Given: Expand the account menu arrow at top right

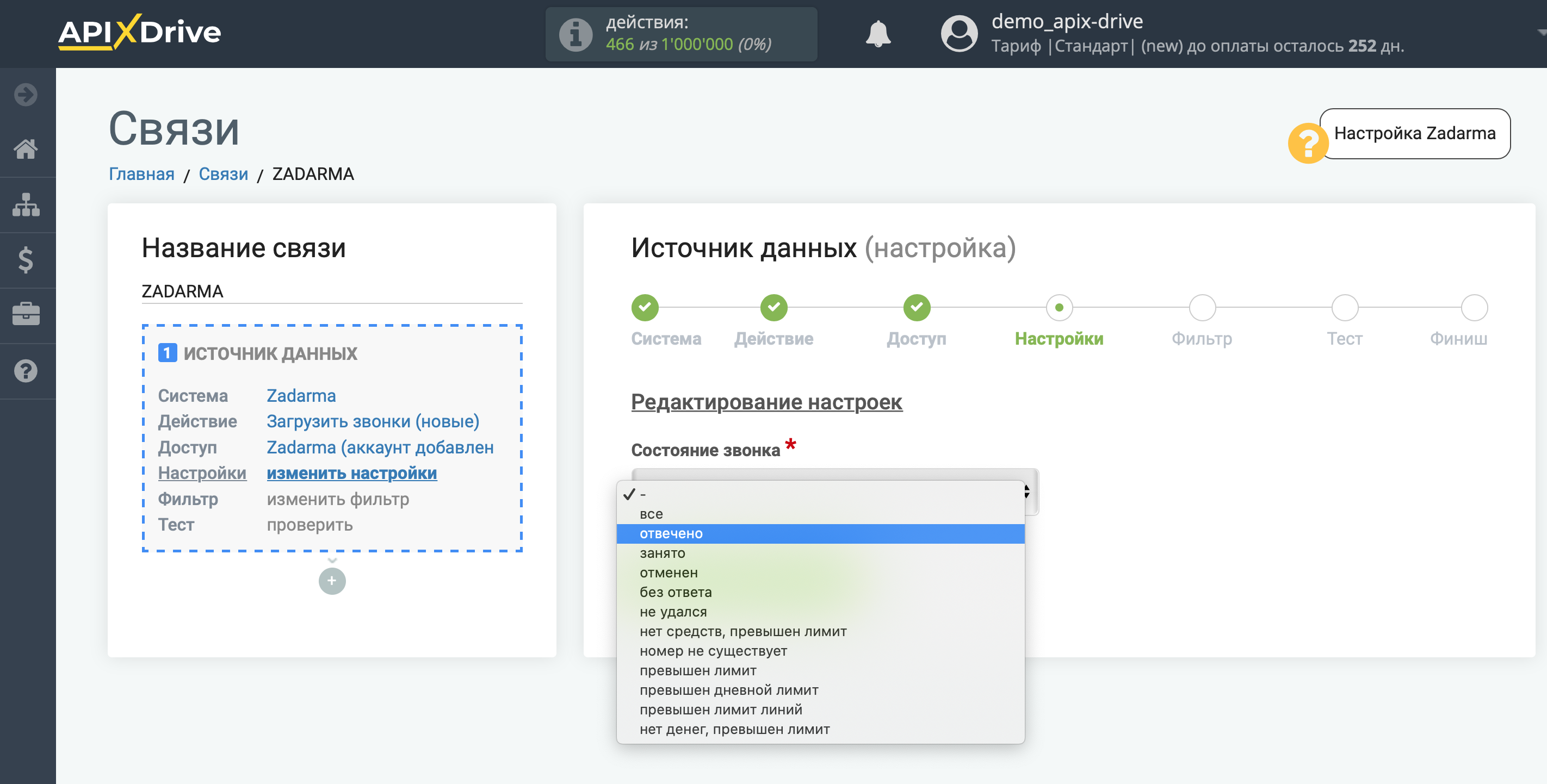Looking at the screenshot, I should coord(1541,33).
